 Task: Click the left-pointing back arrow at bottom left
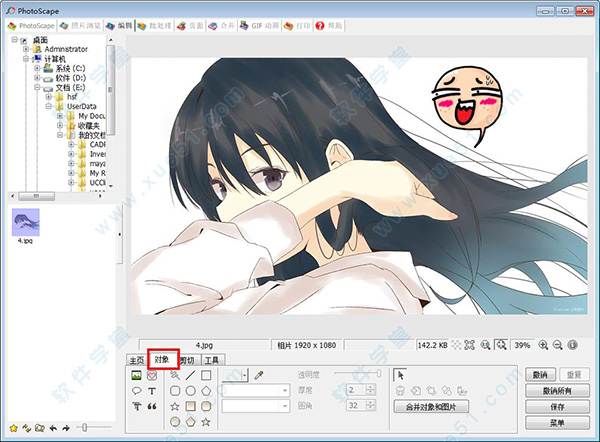pos(53,428)
